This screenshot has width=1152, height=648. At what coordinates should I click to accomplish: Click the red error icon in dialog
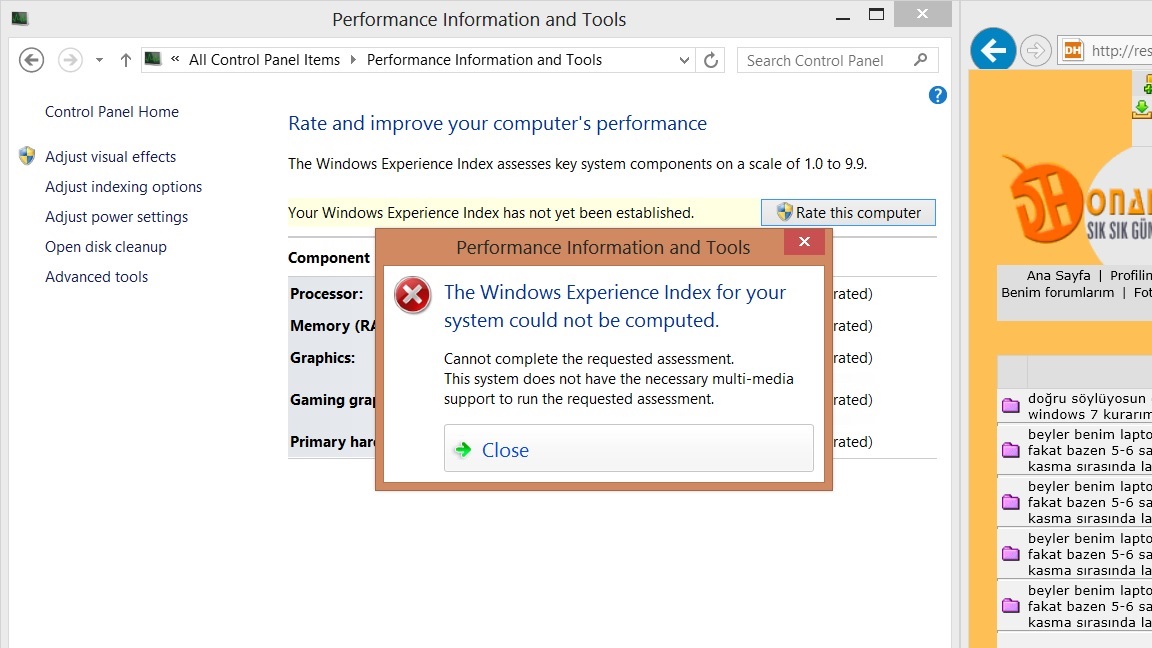412,295
